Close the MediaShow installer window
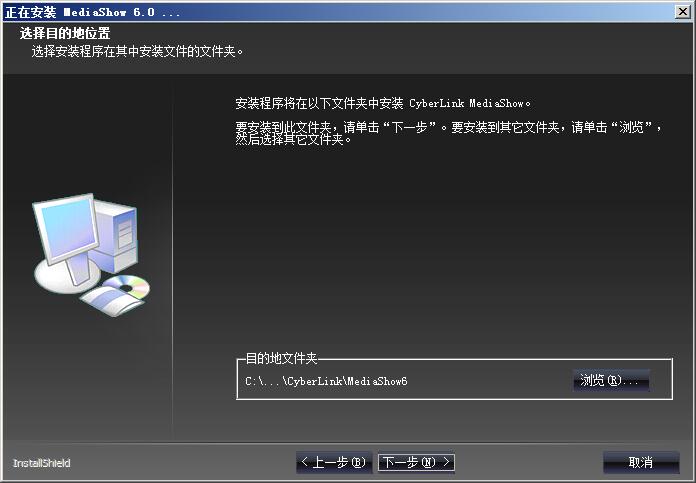 [x=682, y=12]
